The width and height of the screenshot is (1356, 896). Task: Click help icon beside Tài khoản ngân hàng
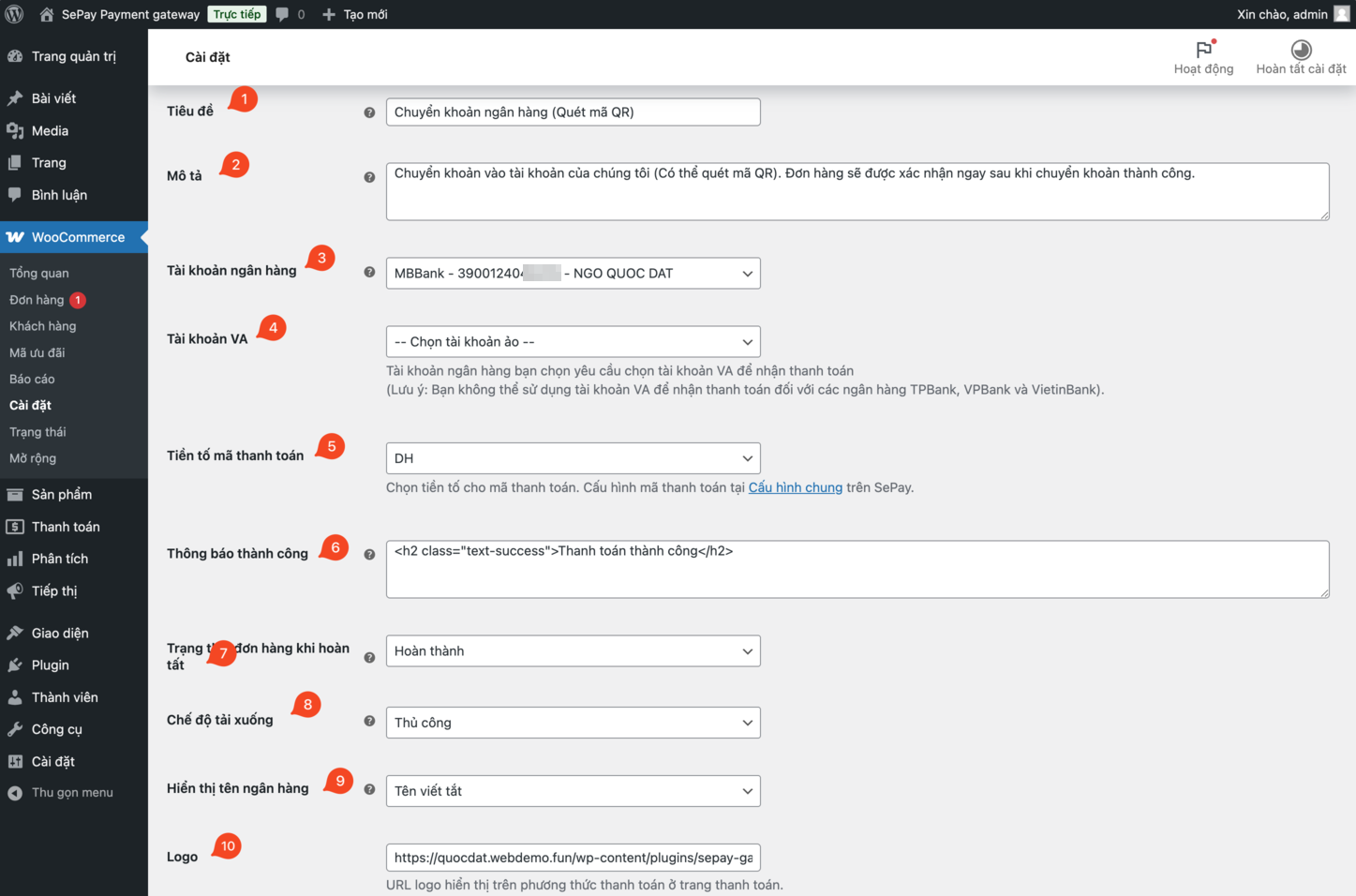coord(369,273)
